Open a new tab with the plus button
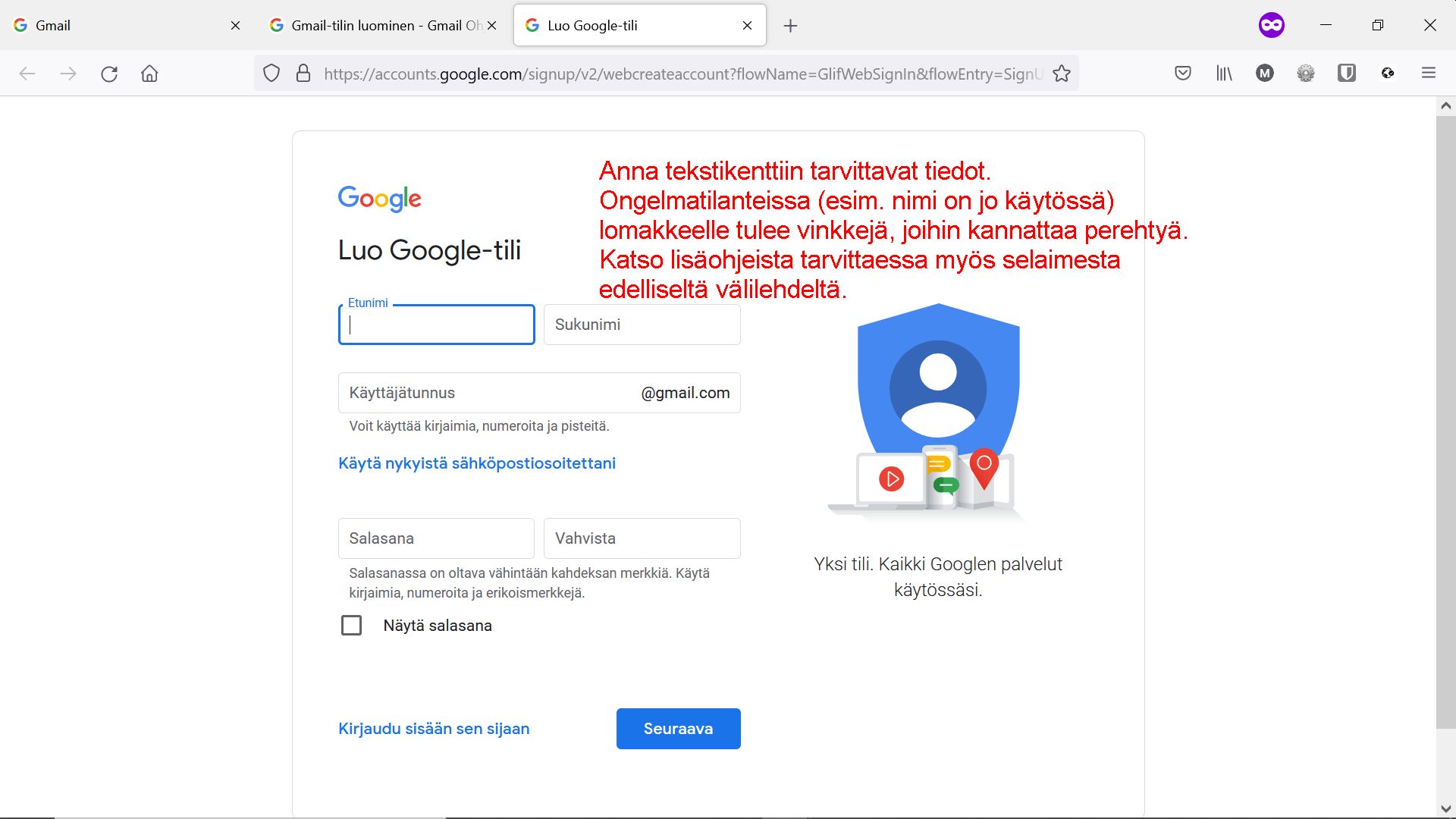This screenshot has height=819, width=1456. (x=790, y=26)
